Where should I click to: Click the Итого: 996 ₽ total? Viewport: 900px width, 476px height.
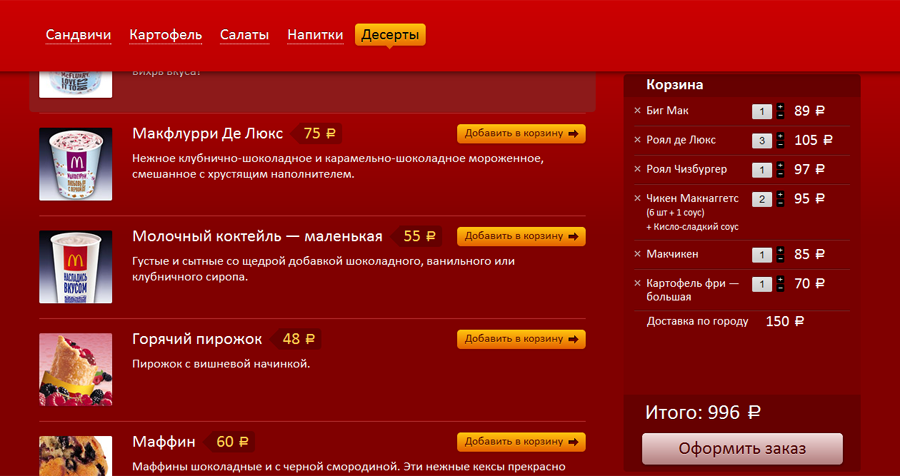703,412
